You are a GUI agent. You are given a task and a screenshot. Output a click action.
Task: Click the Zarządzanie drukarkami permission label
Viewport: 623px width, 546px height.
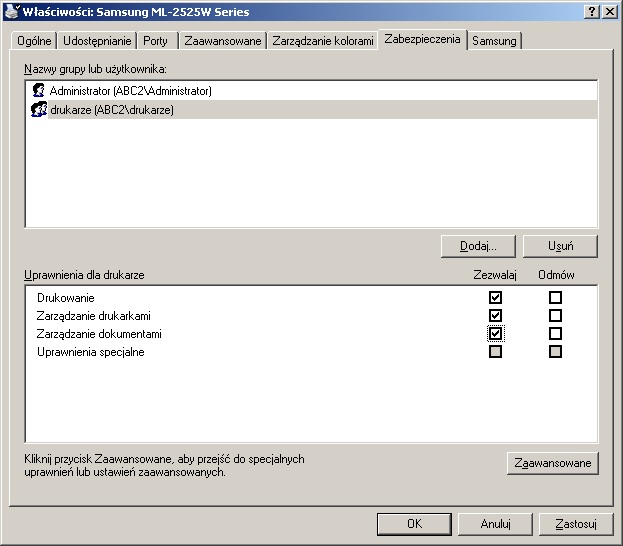(x=93, y=316)
